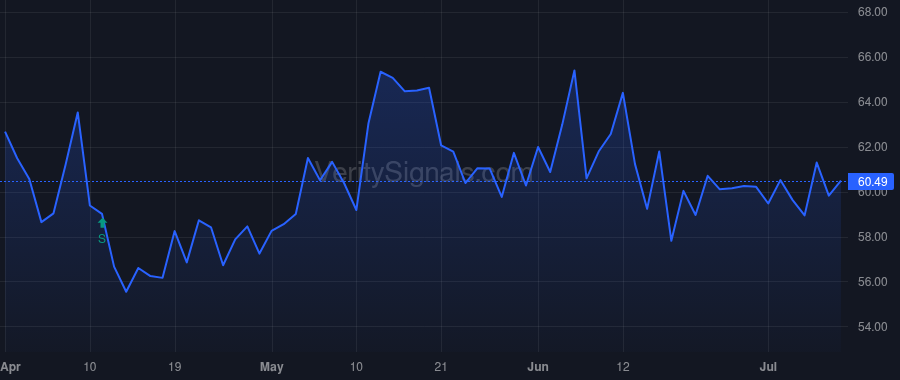Click the 68.00 price axis label

coord(872,12)
